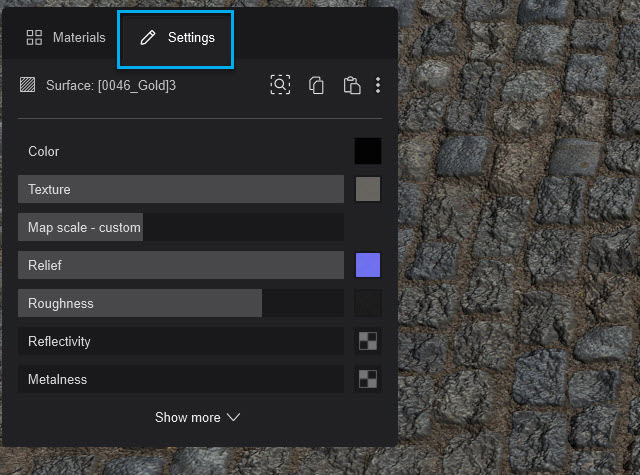Viewport: 640px width, 475px height.
Task: Click the material picker magnifier icon
Action: coord(280,85)
